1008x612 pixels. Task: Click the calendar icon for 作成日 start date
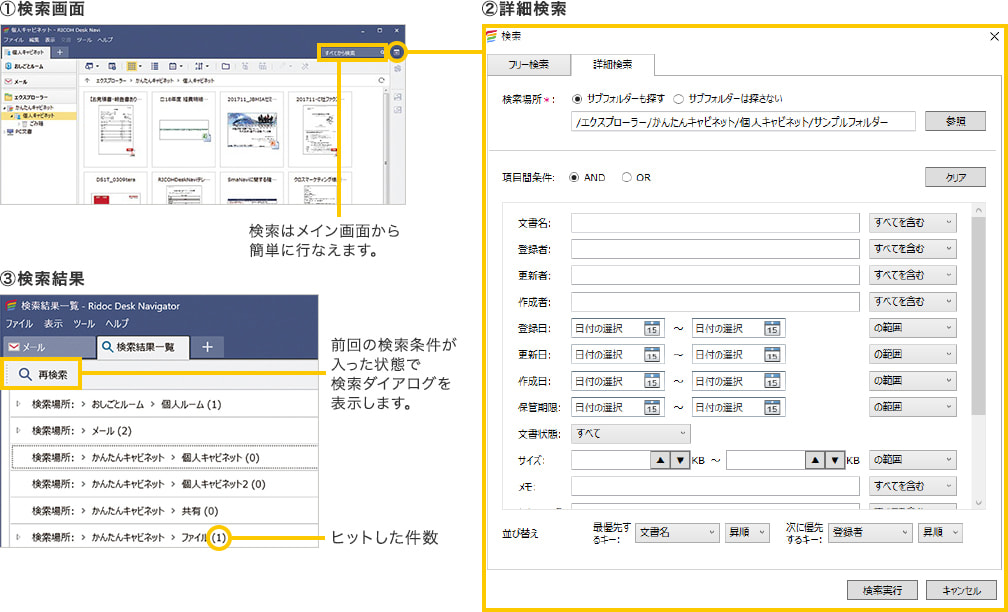(651, 381)
